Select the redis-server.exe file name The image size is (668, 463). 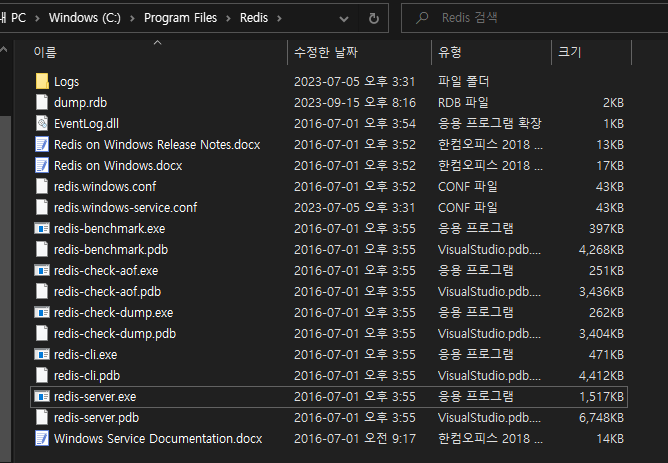click(95, 397)
